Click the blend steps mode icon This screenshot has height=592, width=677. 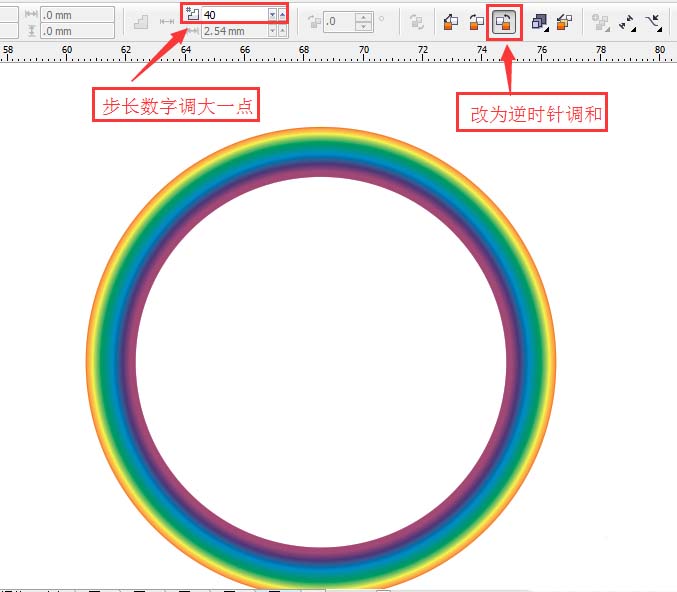[x=141, y=22]
